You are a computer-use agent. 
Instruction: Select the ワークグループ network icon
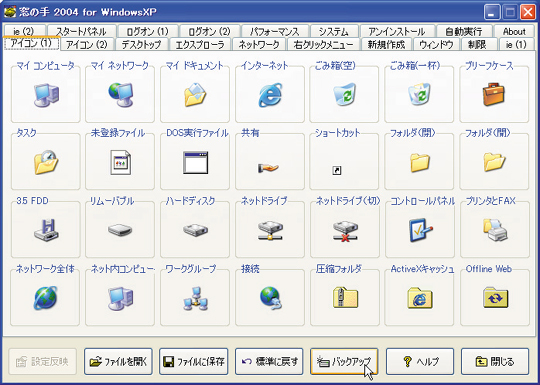click(195, 298)
